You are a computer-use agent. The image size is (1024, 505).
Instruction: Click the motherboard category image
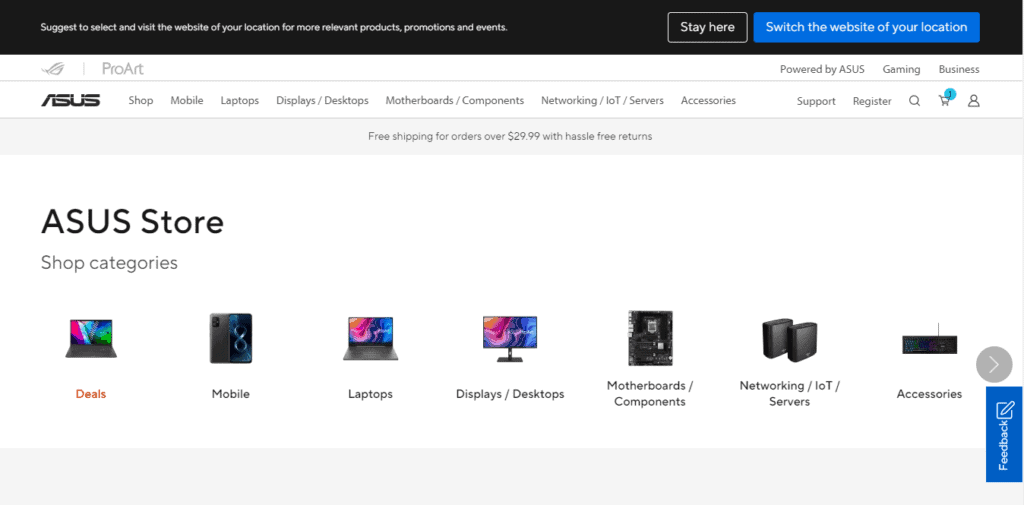650,338
